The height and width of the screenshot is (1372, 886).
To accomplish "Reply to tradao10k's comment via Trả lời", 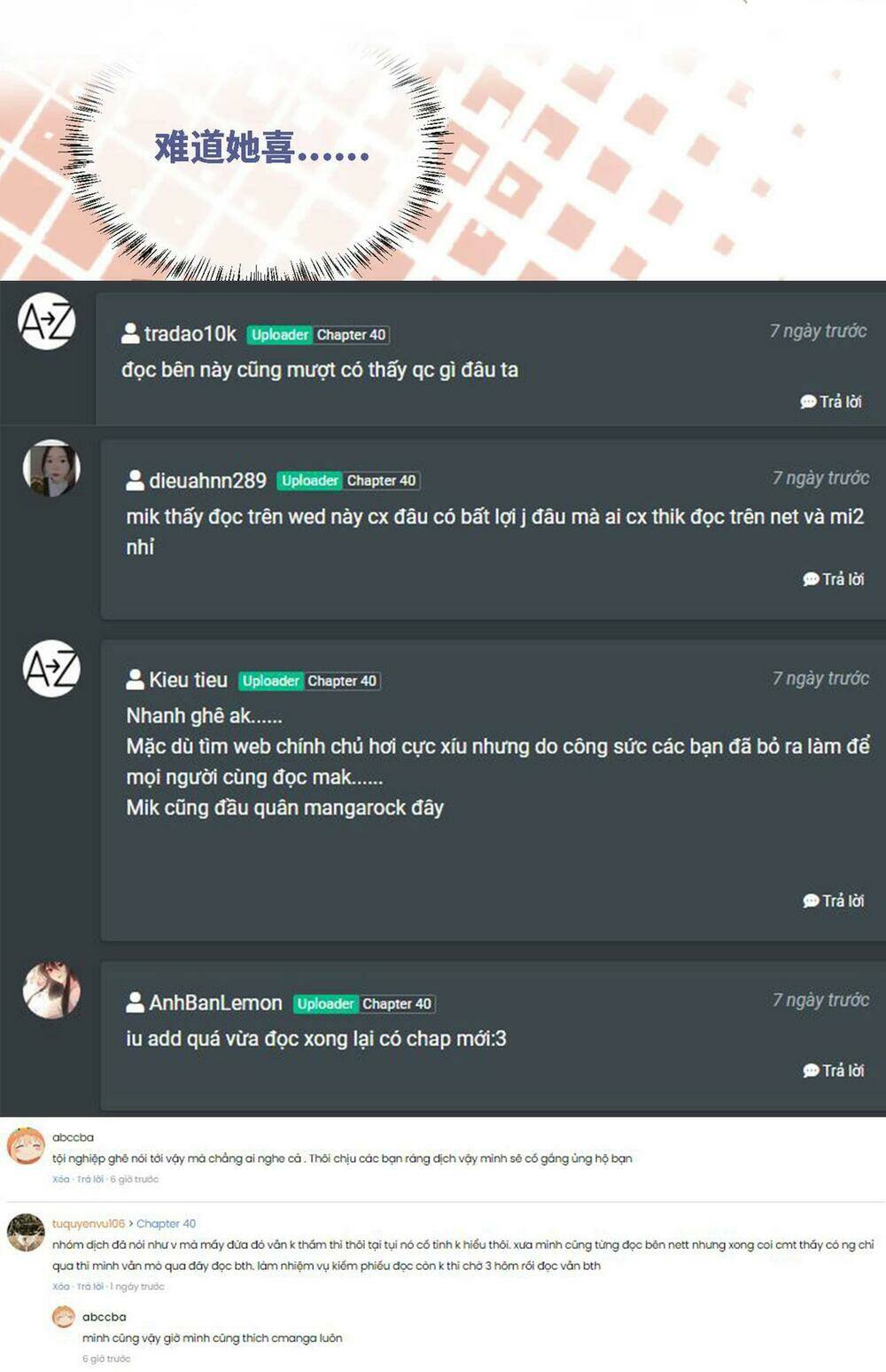I will pos(831,401).
